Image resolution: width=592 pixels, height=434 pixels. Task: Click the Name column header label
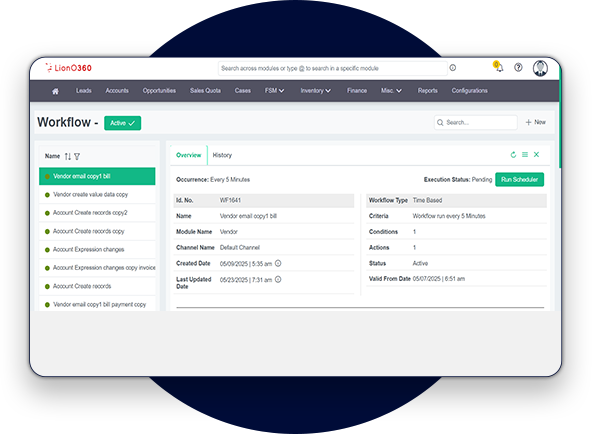(52, 156)
